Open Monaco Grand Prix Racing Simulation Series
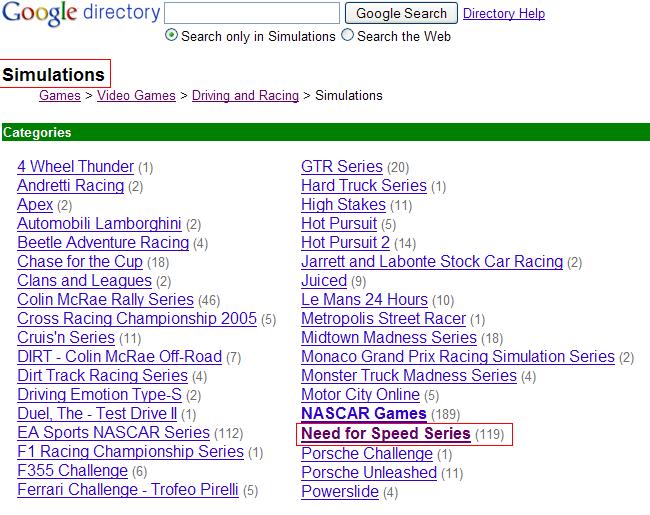 458,357
